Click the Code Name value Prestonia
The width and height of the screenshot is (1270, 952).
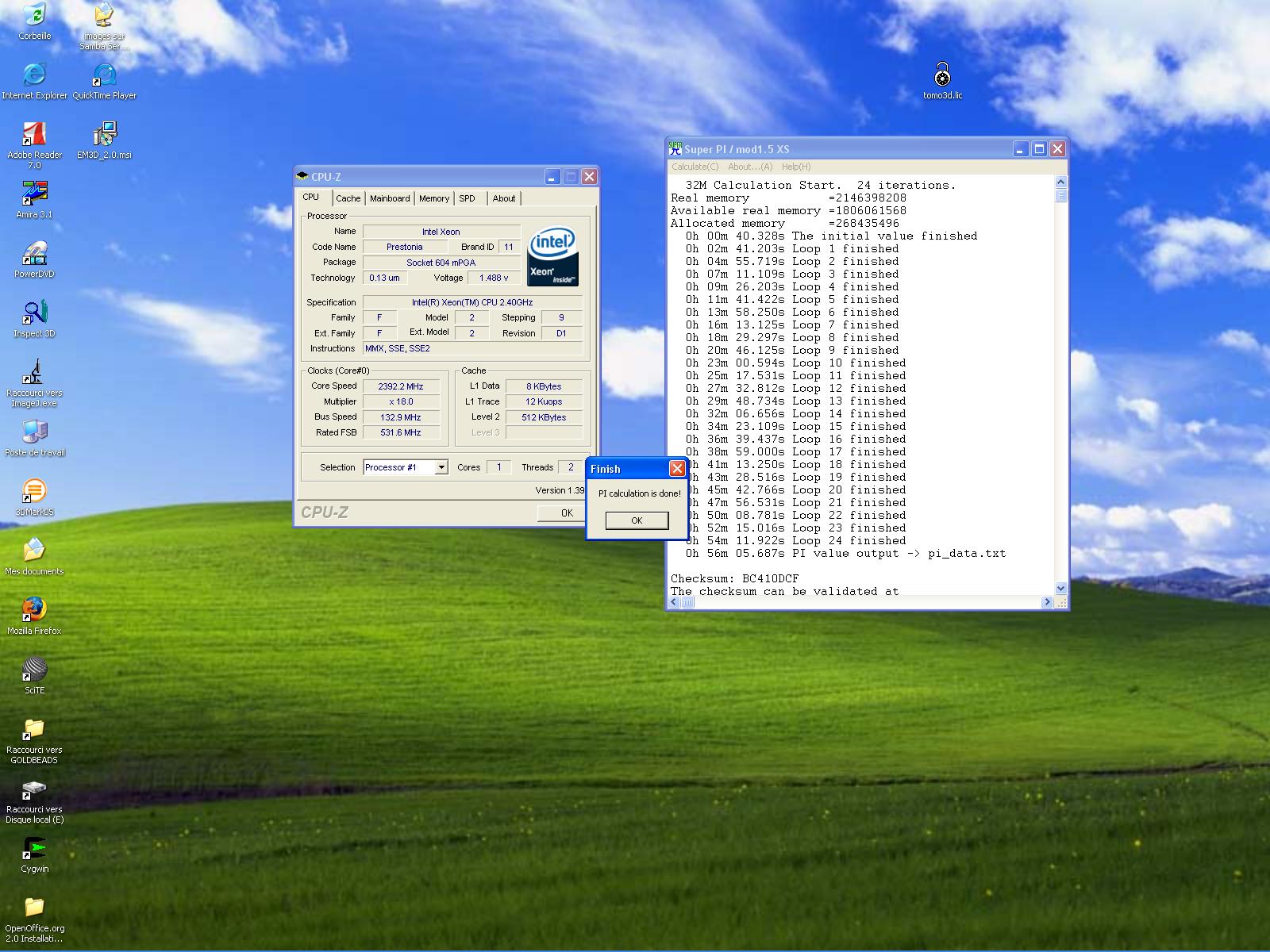pos(405,247)
